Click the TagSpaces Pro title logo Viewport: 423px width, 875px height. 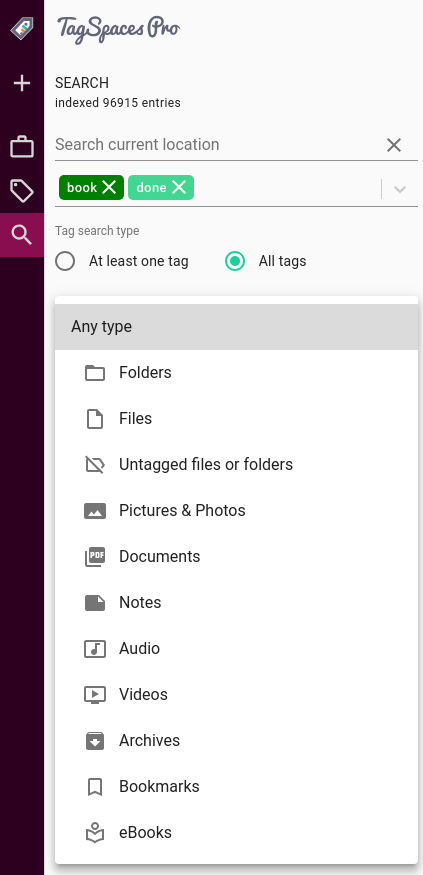pos(118,28)
